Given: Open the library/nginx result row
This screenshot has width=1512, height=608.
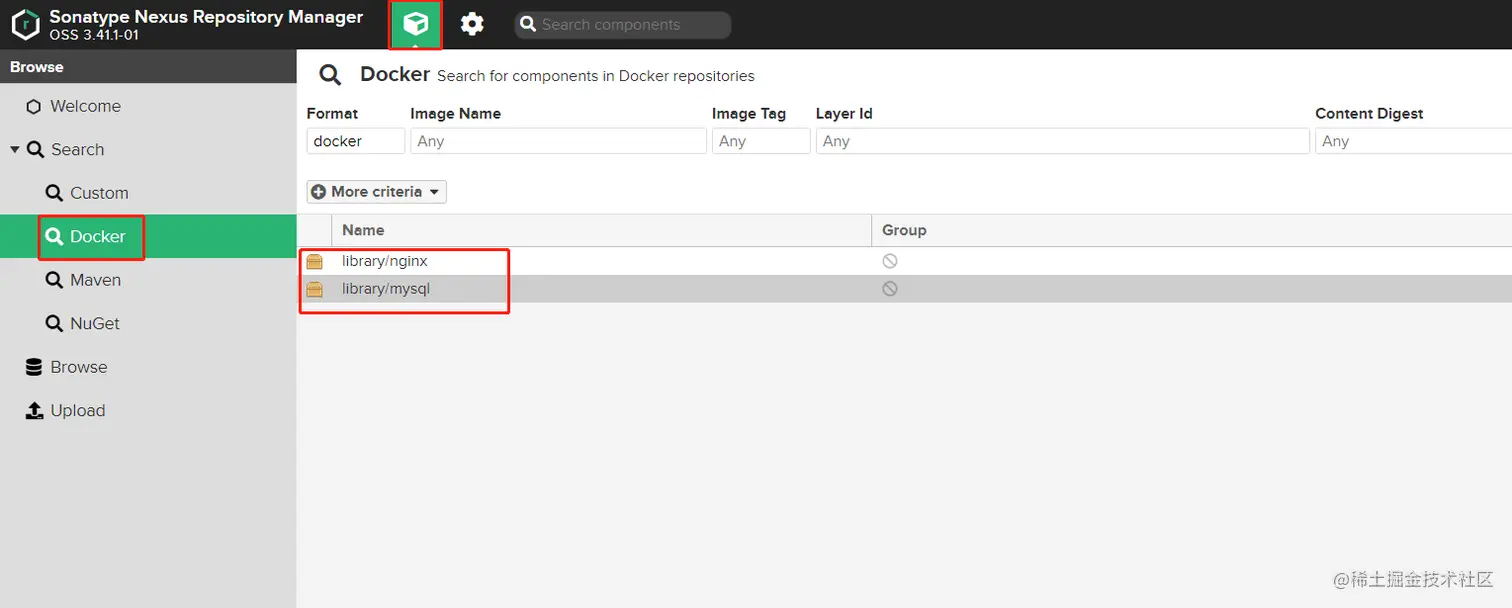Looking at the screenshot, I should point(905,261).
